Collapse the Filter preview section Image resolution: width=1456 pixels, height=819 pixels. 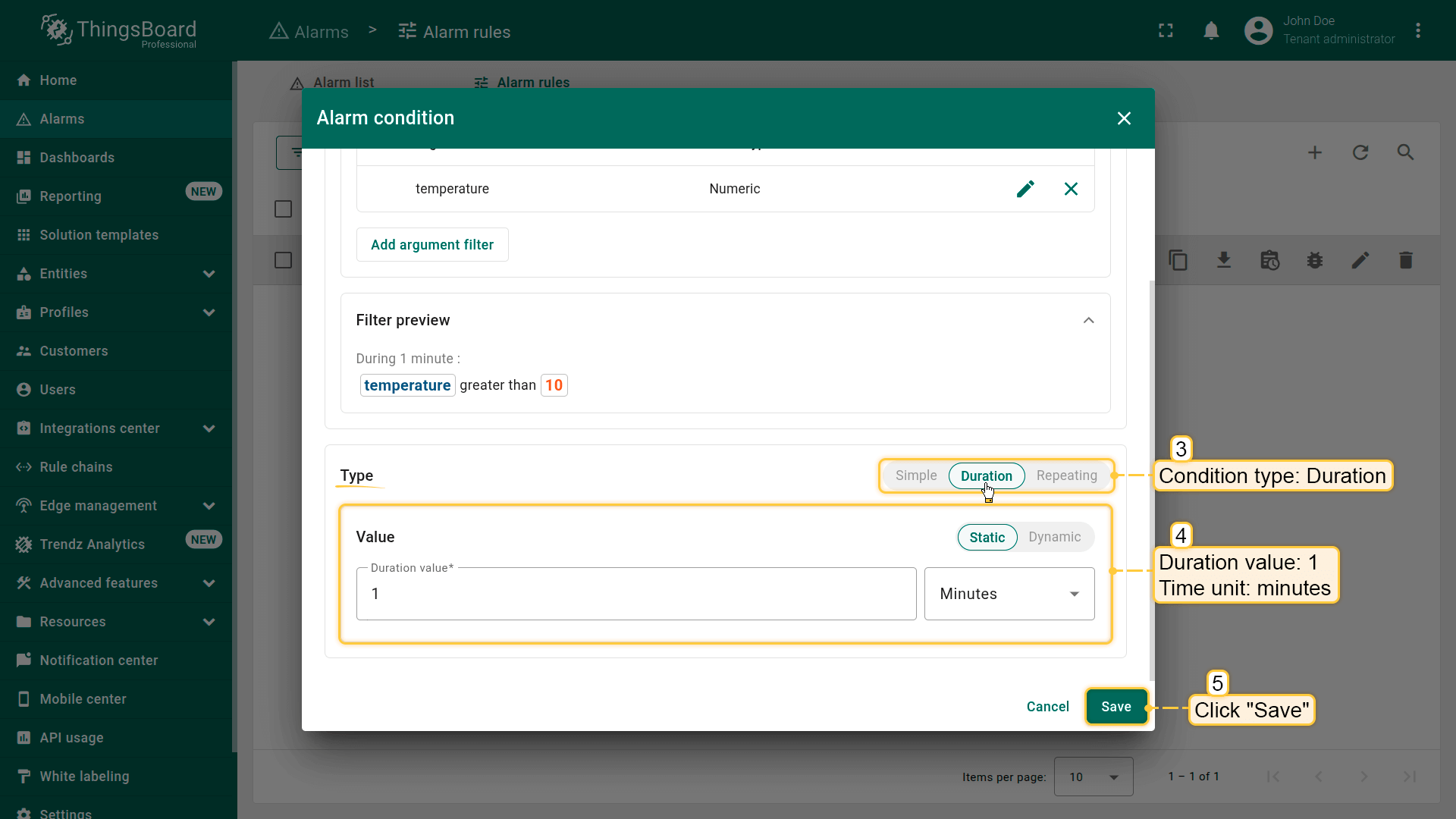[1088, 320]
